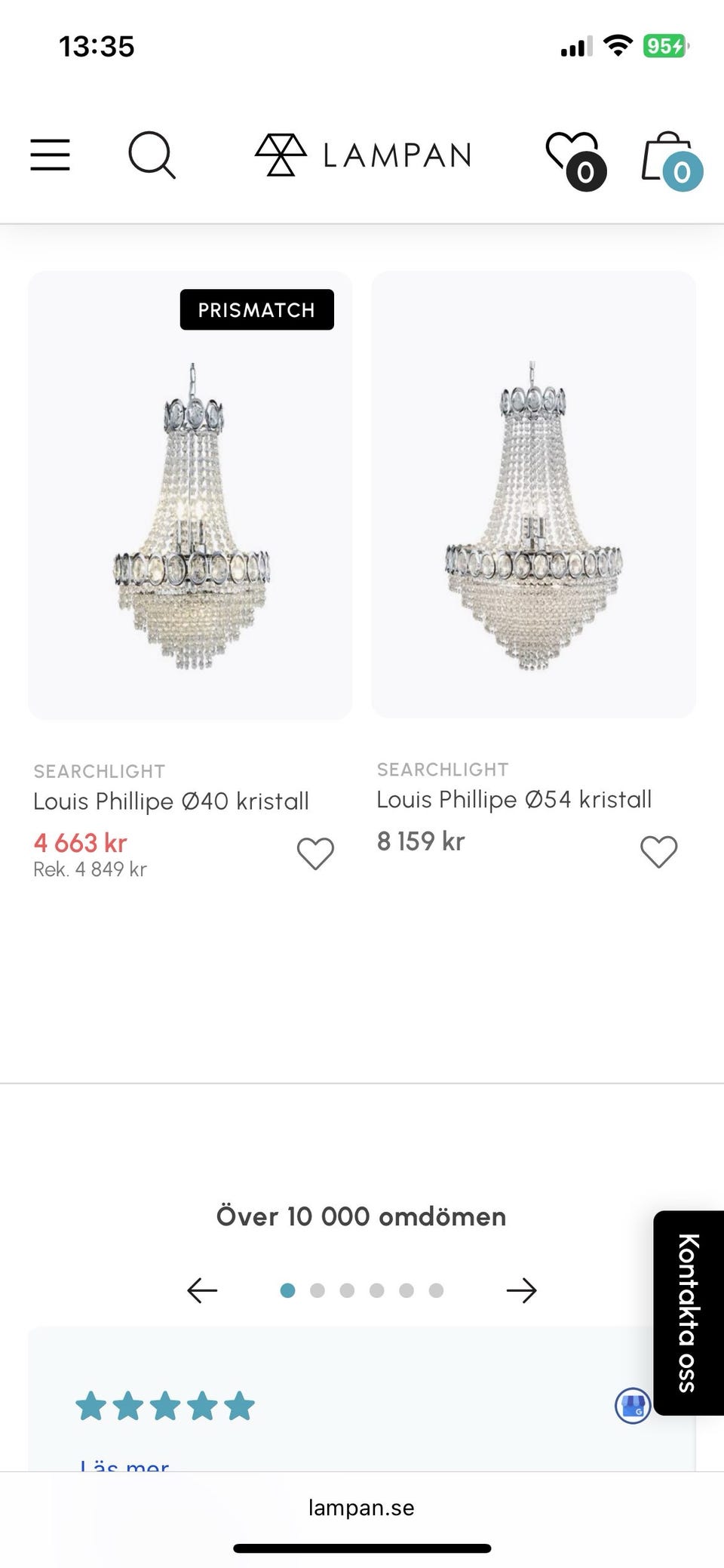Open the Kontakta oss side tab
The image size is (724, 1568).
coord(688,1312)
